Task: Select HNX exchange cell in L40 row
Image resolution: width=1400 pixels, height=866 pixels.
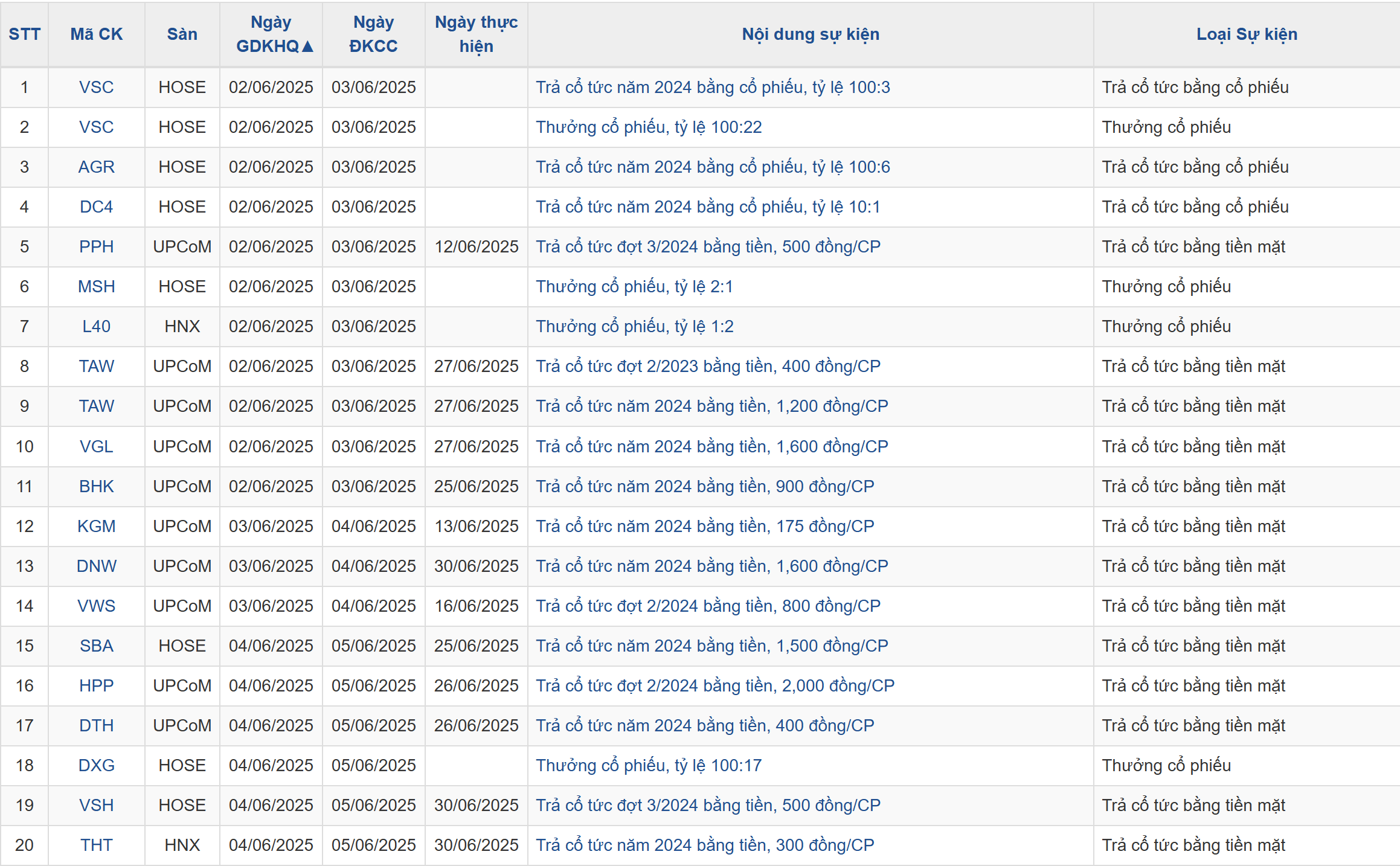Action: (182, 326)
